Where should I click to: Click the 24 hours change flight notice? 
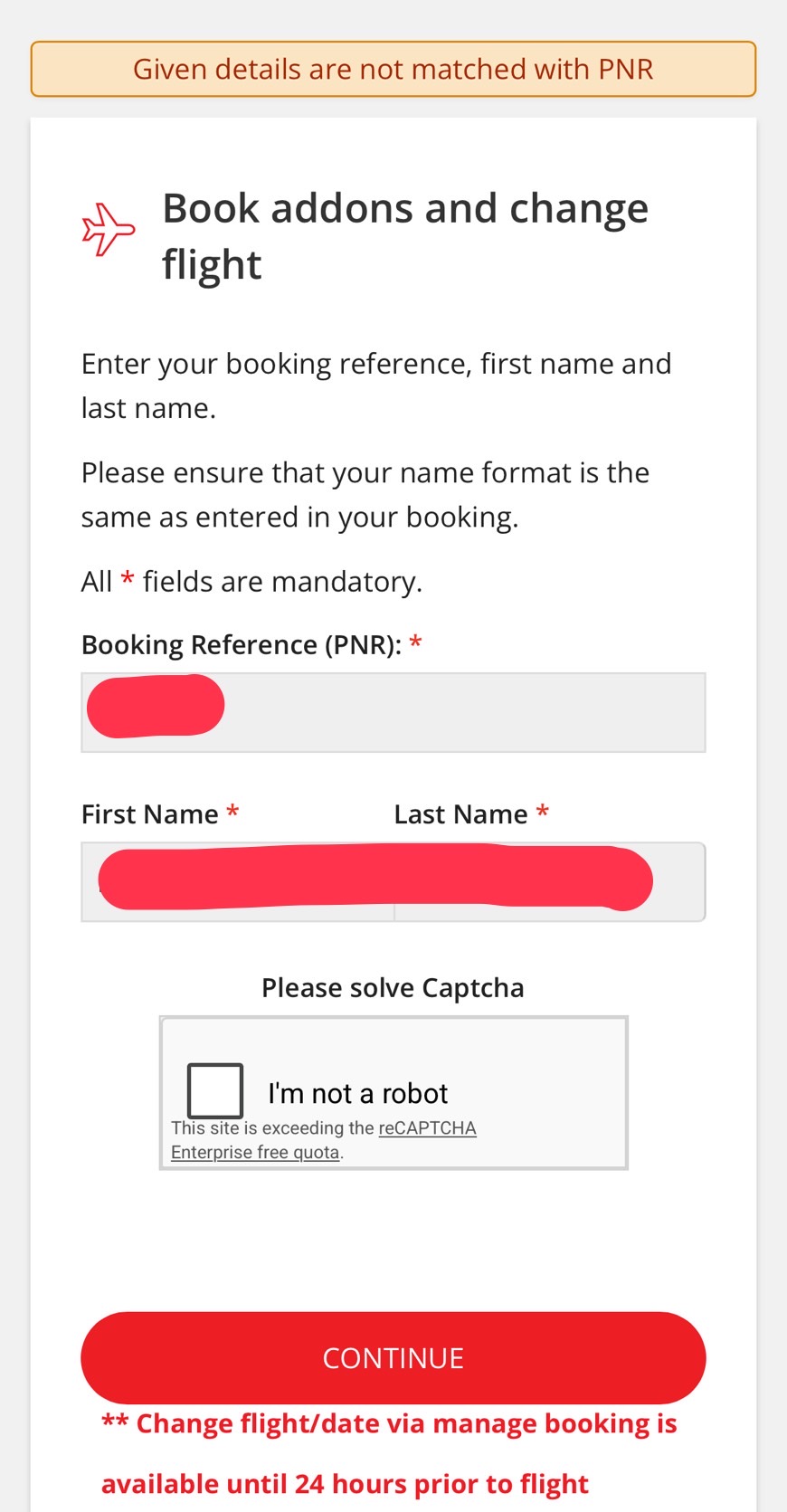tap(389, 1453)
